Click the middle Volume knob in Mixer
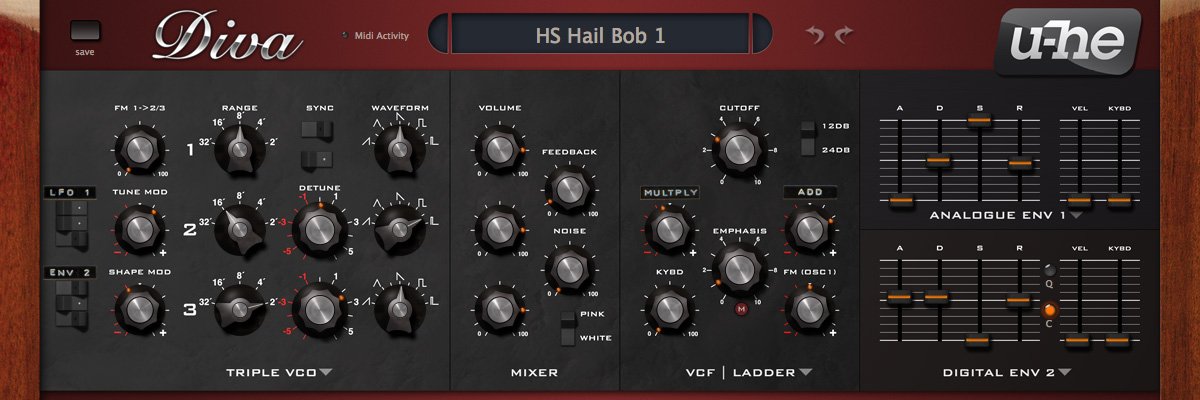The width and height of the screenshot is (1200, 400). pos(498,228)
